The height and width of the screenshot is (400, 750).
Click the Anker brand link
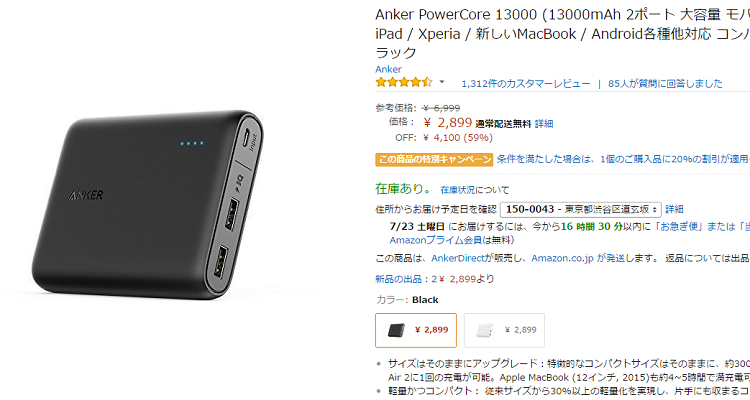(x=388, y=69)
